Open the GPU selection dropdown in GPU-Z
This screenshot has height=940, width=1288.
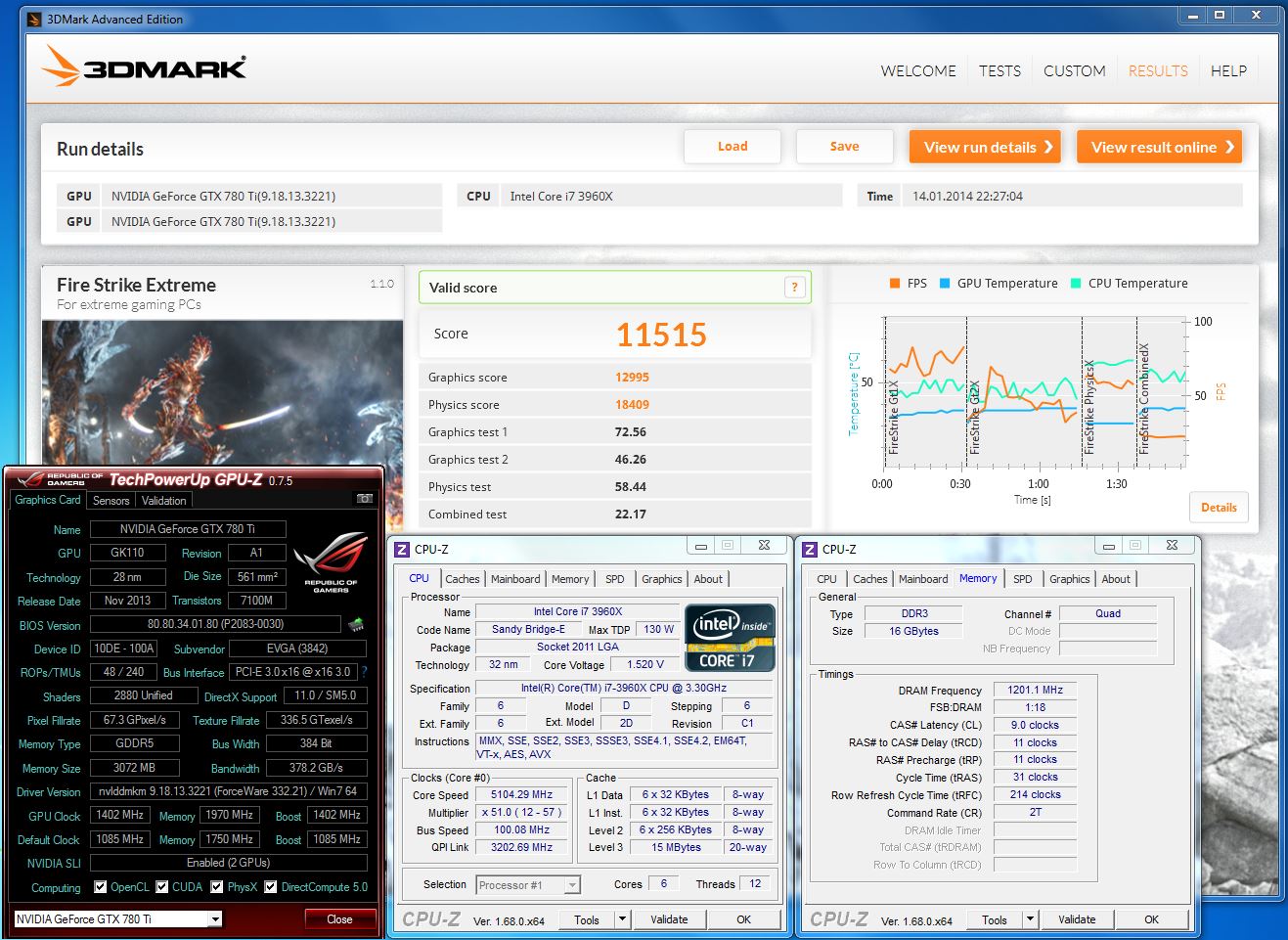215,918
